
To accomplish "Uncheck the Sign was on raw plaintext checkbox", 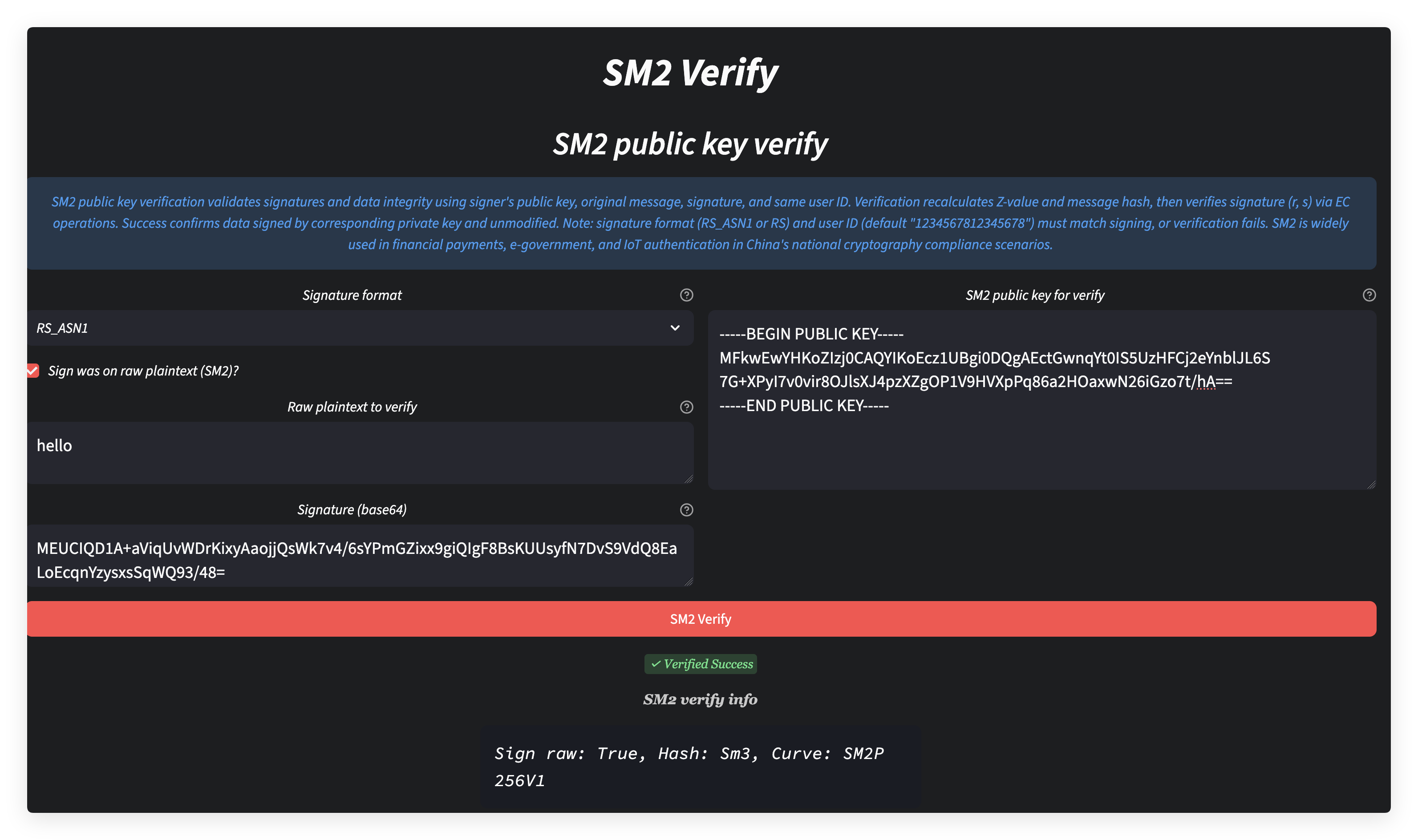I will pos(33,371).
